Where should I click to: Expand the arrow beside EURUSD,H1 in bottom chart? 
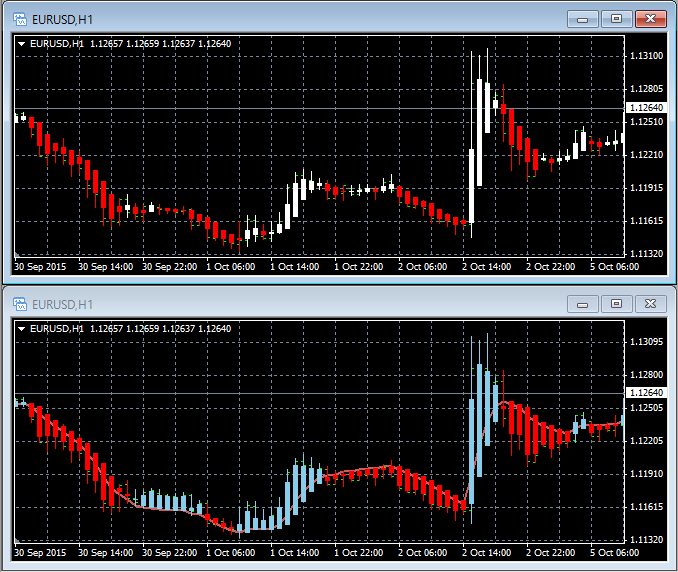[x=21, y=329]
